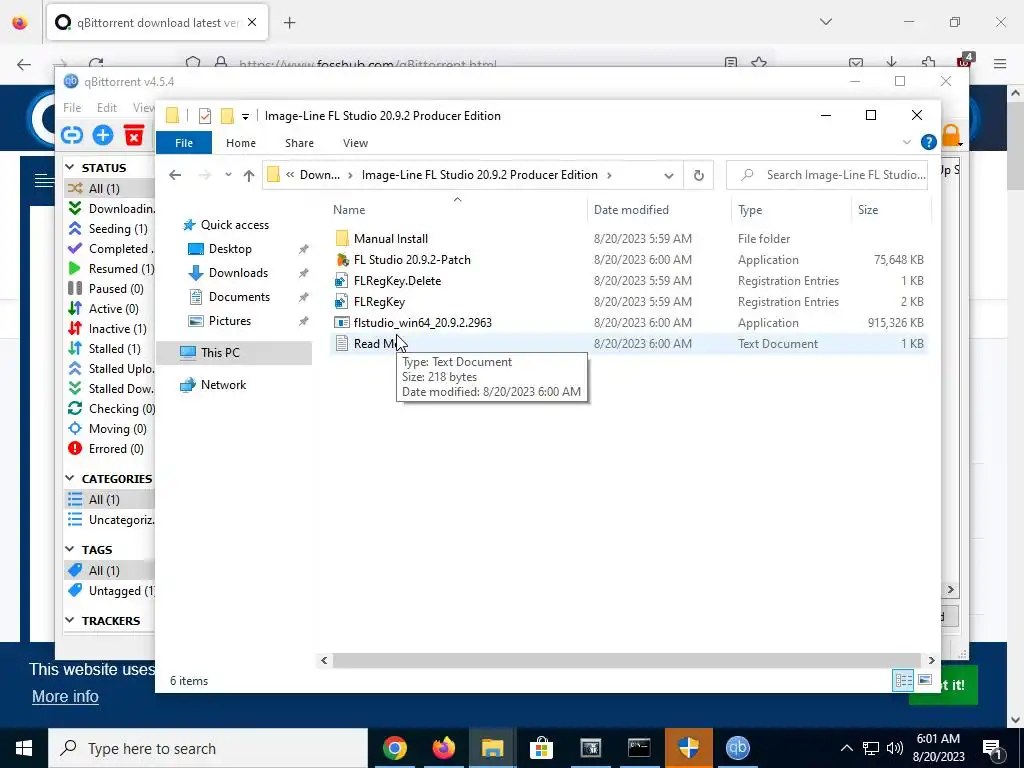Image resolution: width=1024 pixels, height=768 pixels.
Task: Open qBittorrent Edit menu
Action: coord(106,108)
